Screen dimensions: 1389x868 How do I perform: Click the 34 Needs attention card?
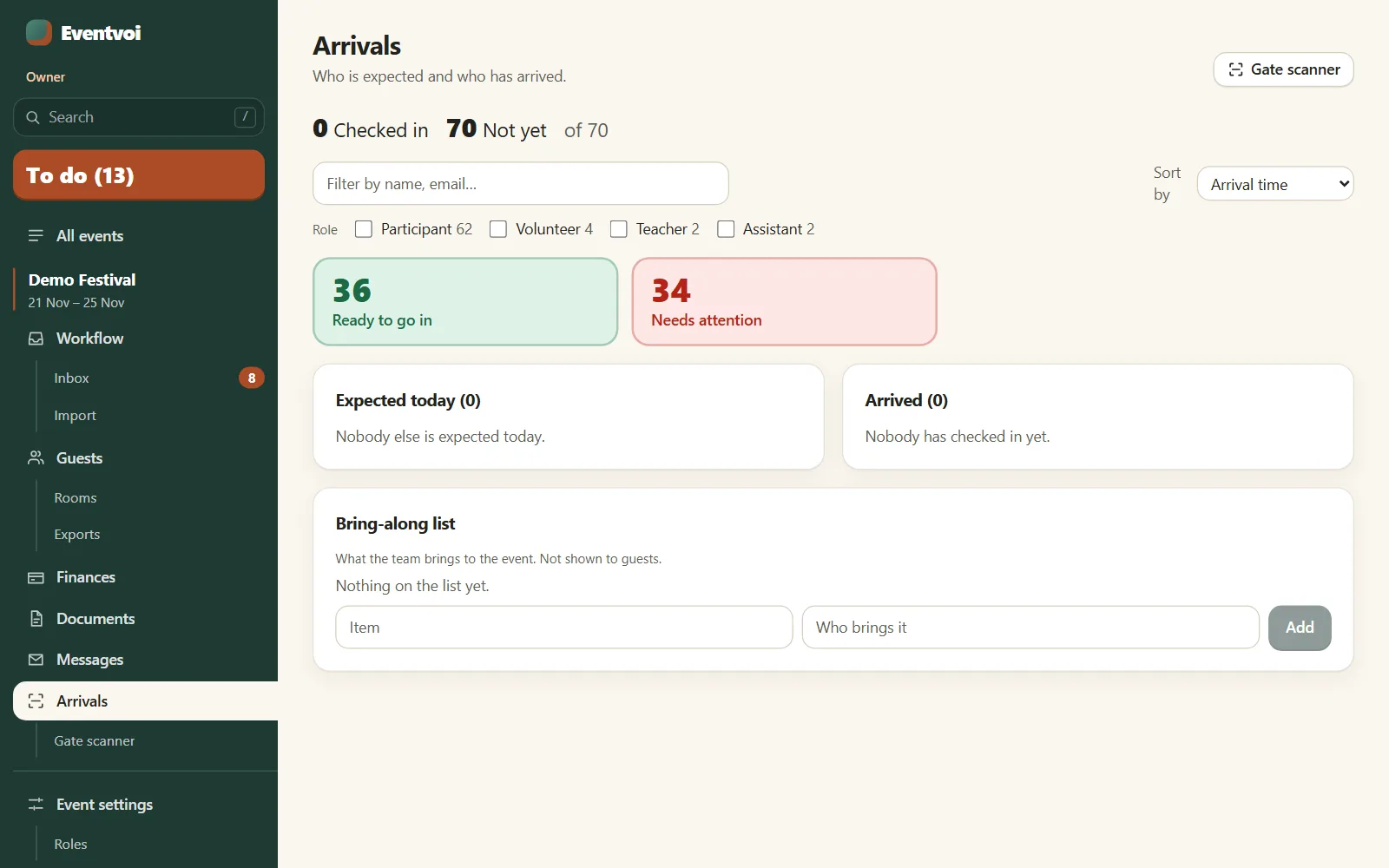click(x=785, y=301)
